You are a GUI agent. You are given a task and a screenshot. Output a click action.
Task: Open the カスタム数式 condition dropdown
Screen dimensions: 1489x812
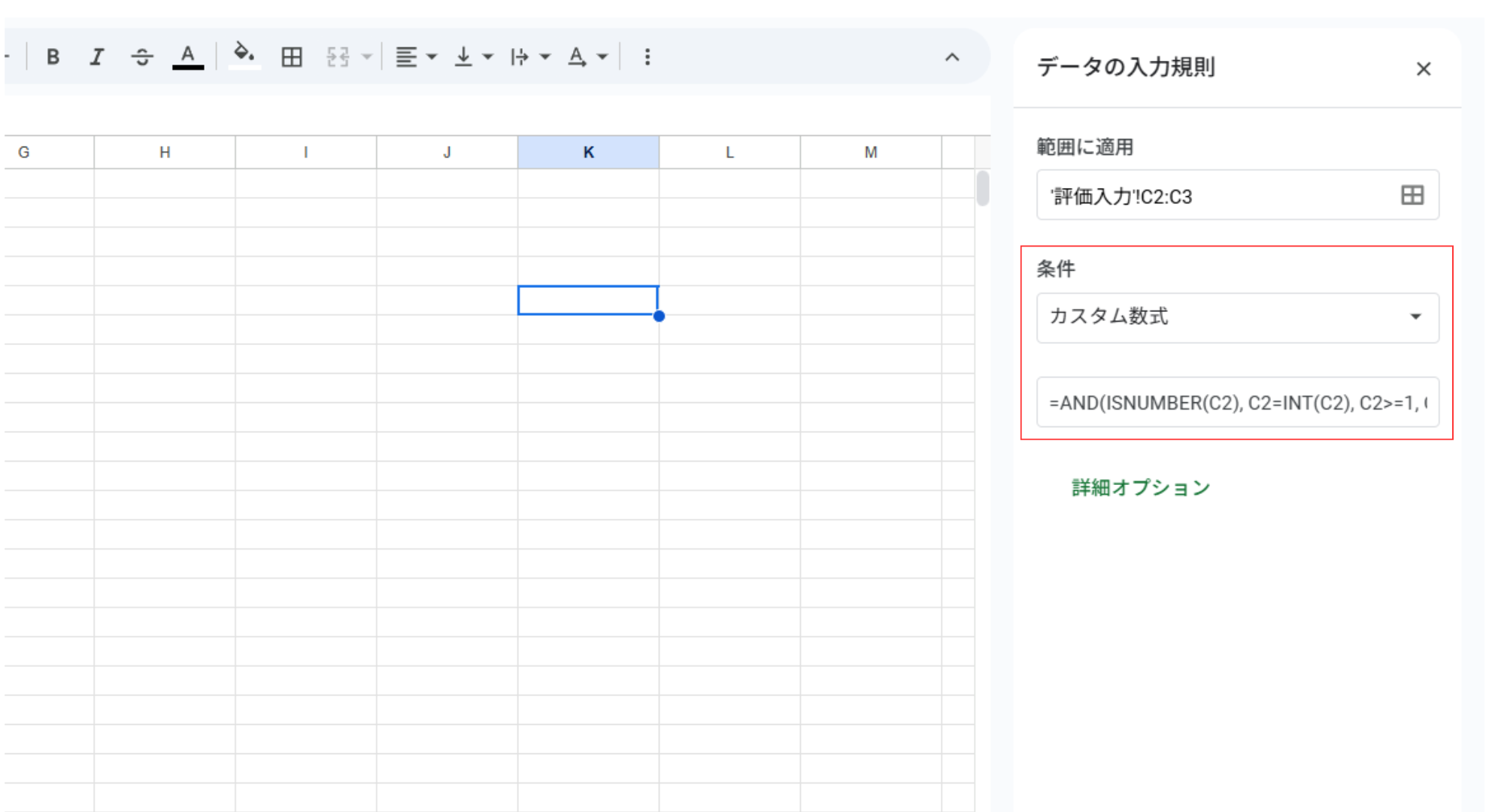[1238, 317]
